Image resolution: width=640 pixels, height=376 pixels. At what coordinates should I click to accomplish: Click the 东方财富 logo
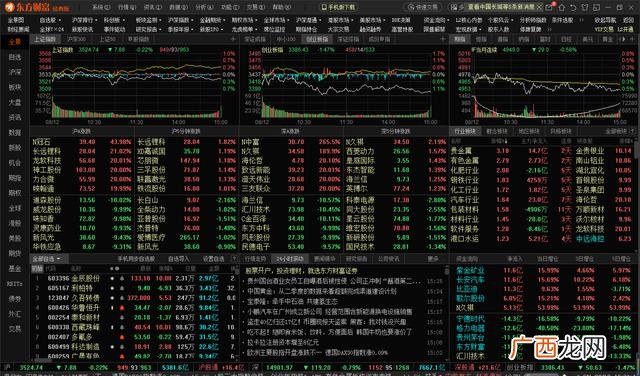pos(37,7)
